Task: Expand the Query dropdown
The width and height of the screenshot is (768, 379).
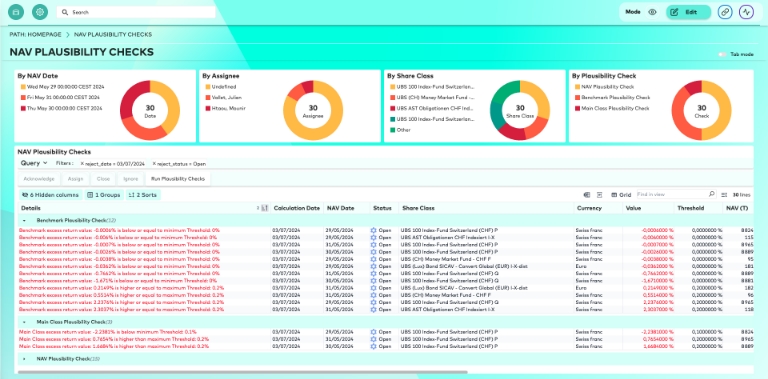Action: tap(34, 163)
